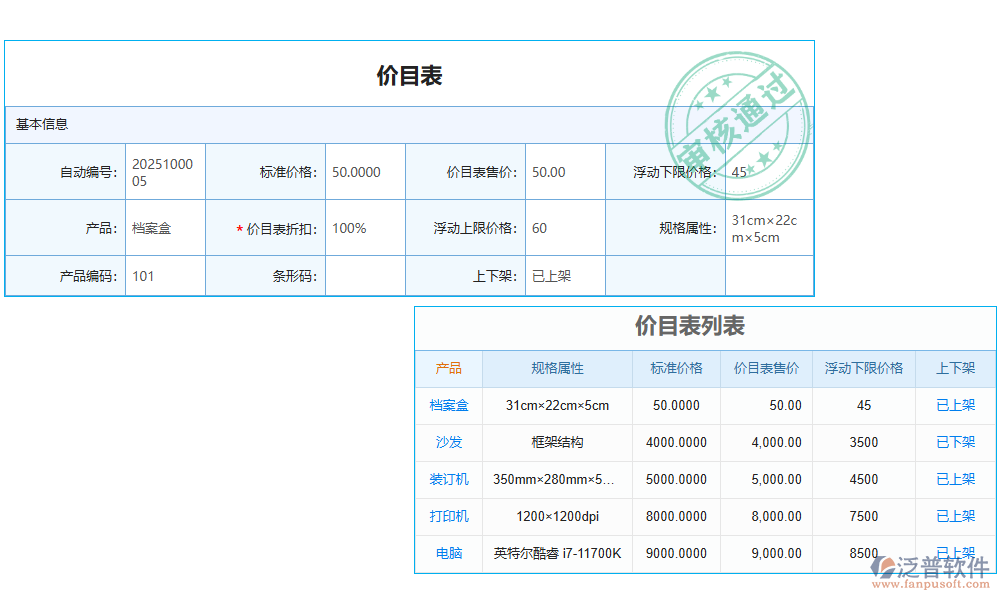Open the 装订机 product link
Image resolution: width=1000 pixels, height=600 pixels.
447,479
